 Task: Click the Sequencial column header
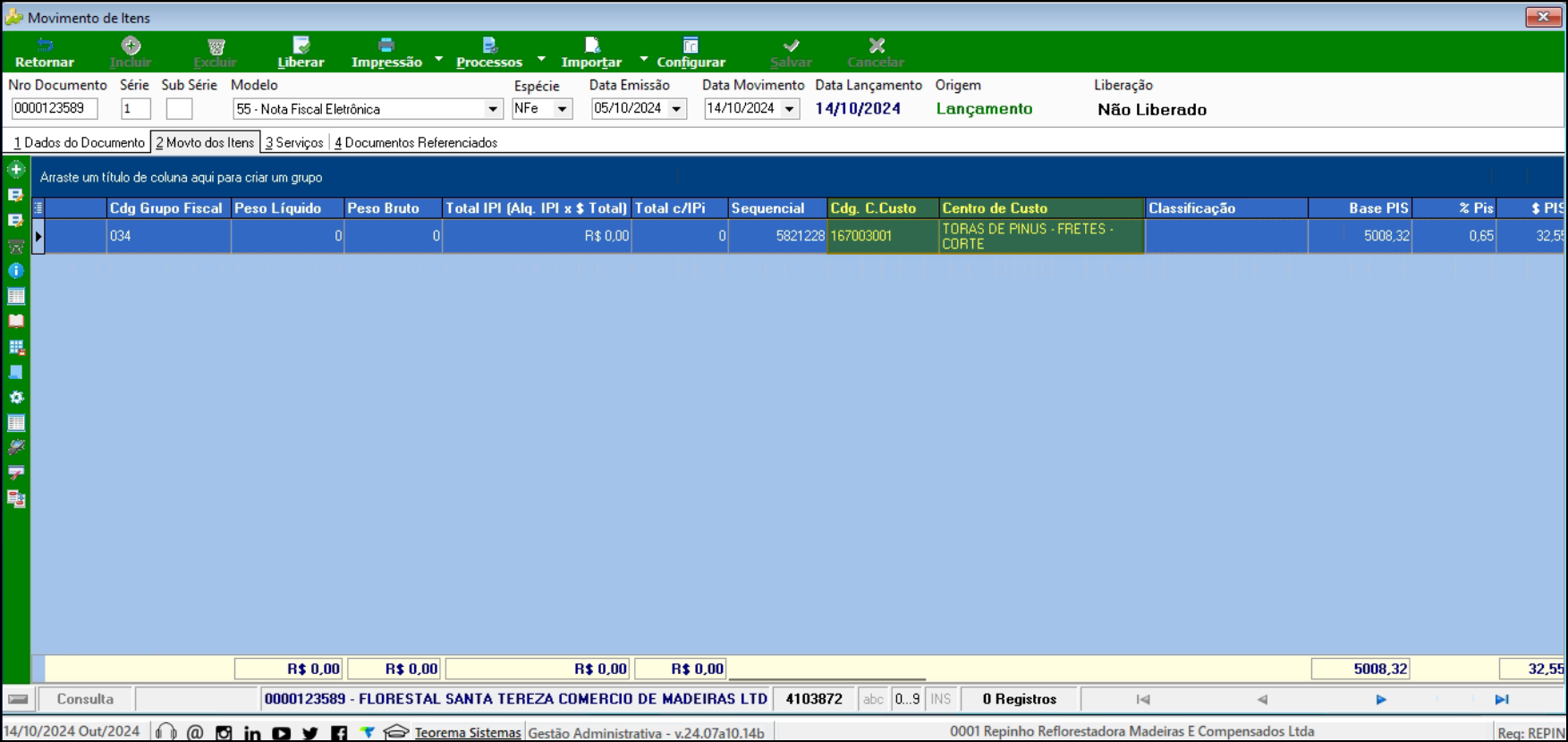[x=777, y=208]
